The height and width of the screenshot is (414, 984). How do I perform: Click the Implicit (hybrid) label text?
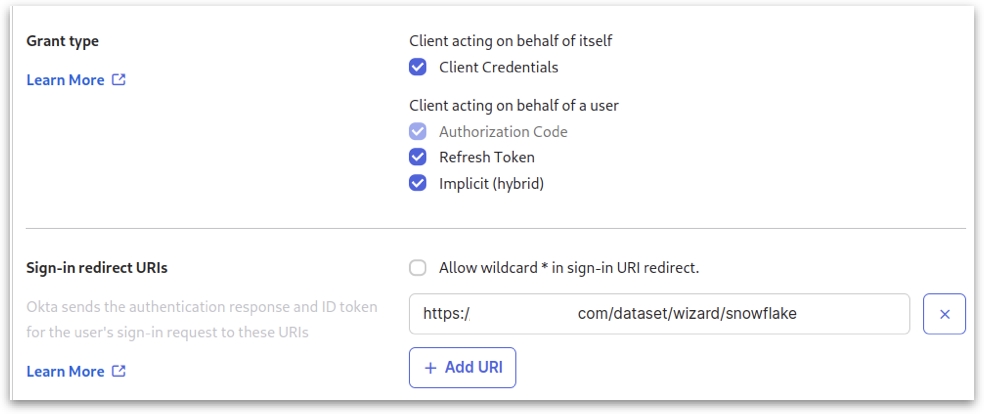(x=491, y=184)
